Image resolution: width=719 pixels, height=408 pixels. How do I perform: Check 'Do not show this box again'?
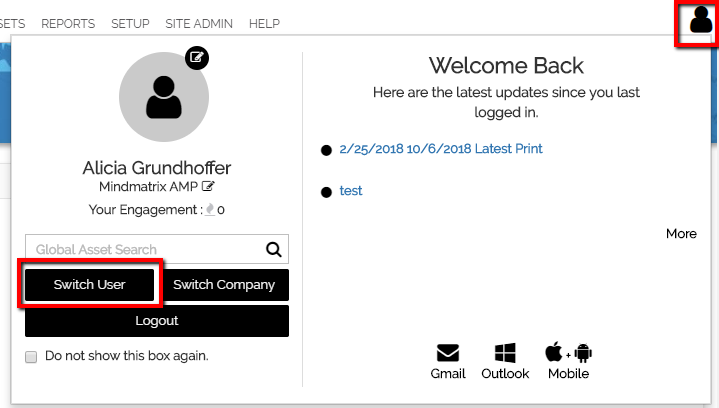click(x=31, y=357)
